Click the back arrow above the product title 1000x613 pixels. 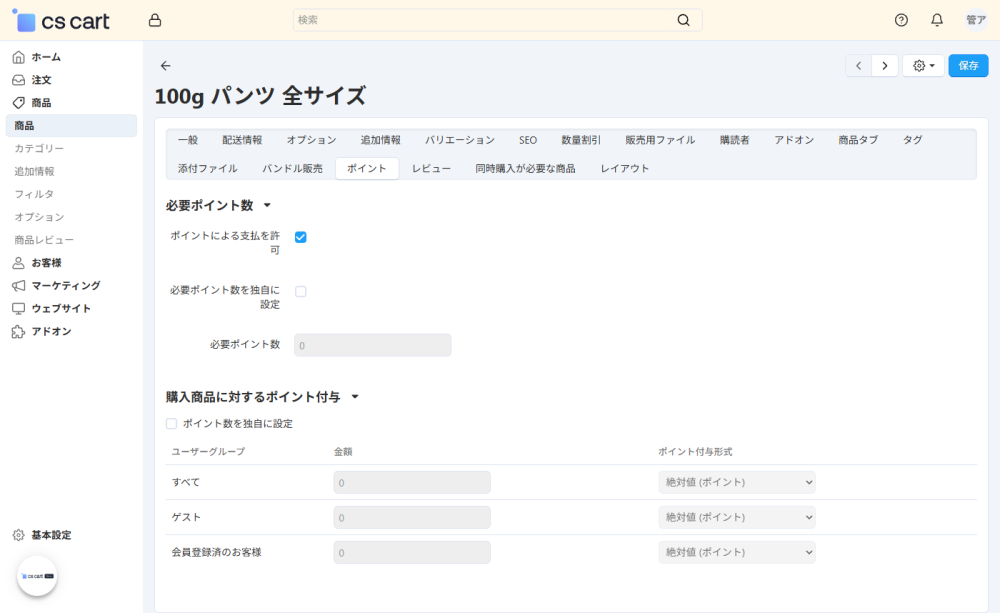point(165,65)
